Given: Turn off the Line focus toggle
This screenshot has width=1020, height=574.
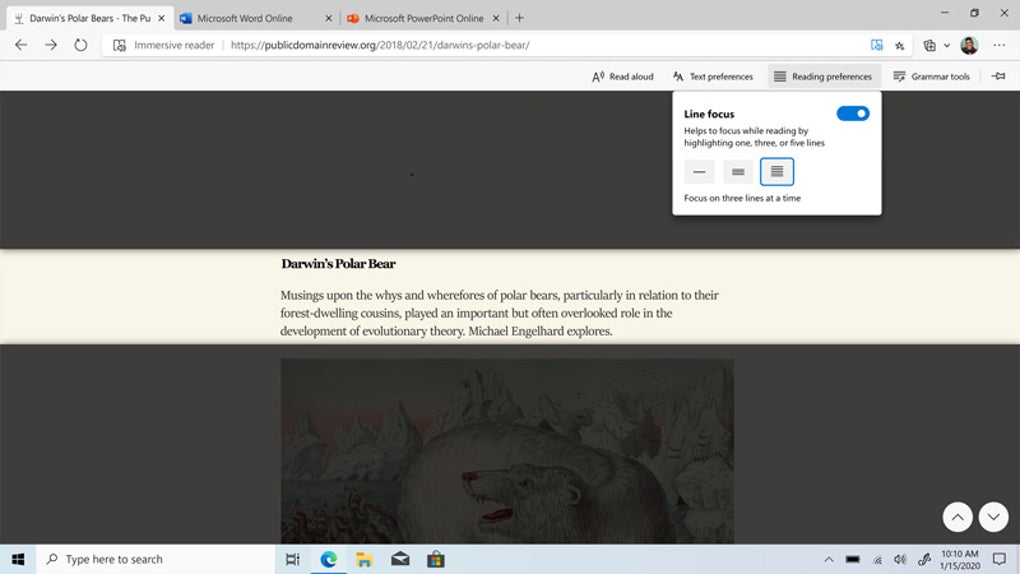Looking at the screenshot, I should tap(853, 113).
